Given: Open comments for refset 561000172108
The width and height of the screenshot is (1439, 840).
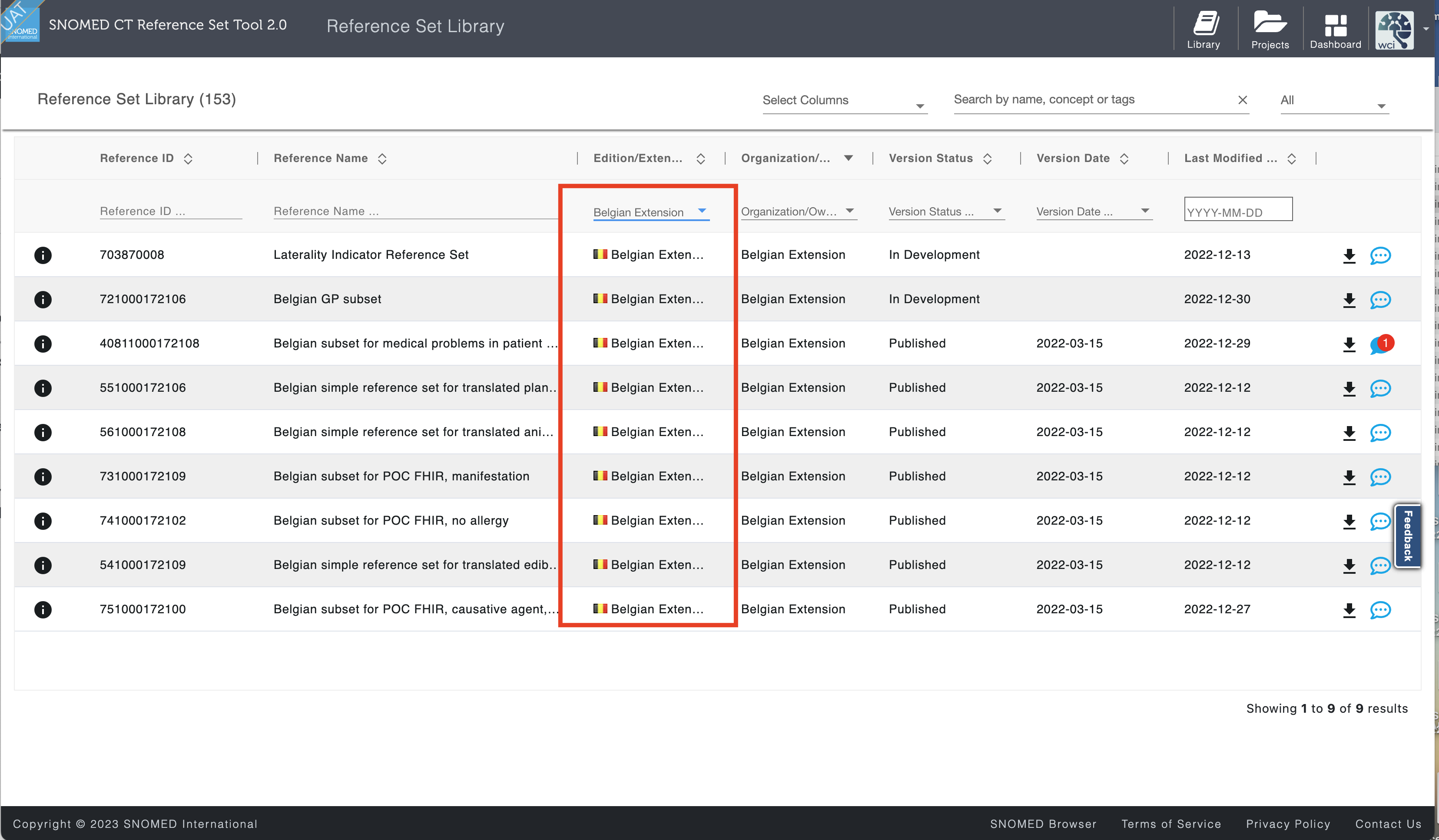Looking at the screenshot, I should [x=1380, y=433].
